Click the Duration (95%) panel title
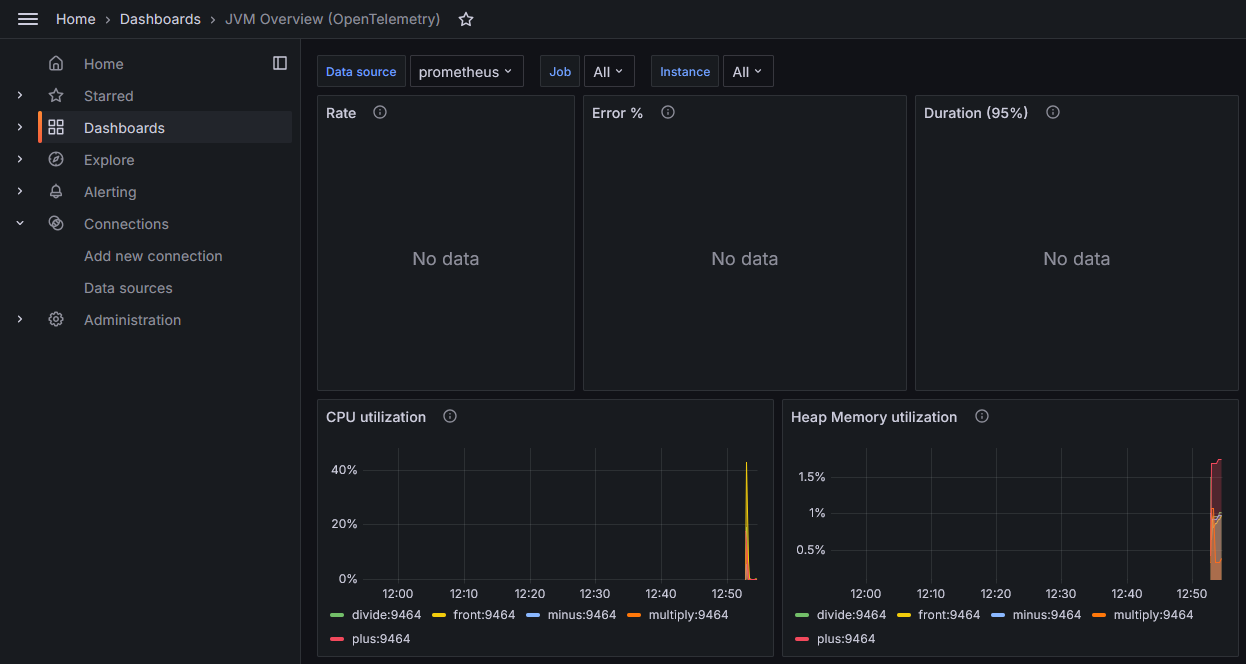This screenshot has height=664, width=1246. click(x=976, y=113)
